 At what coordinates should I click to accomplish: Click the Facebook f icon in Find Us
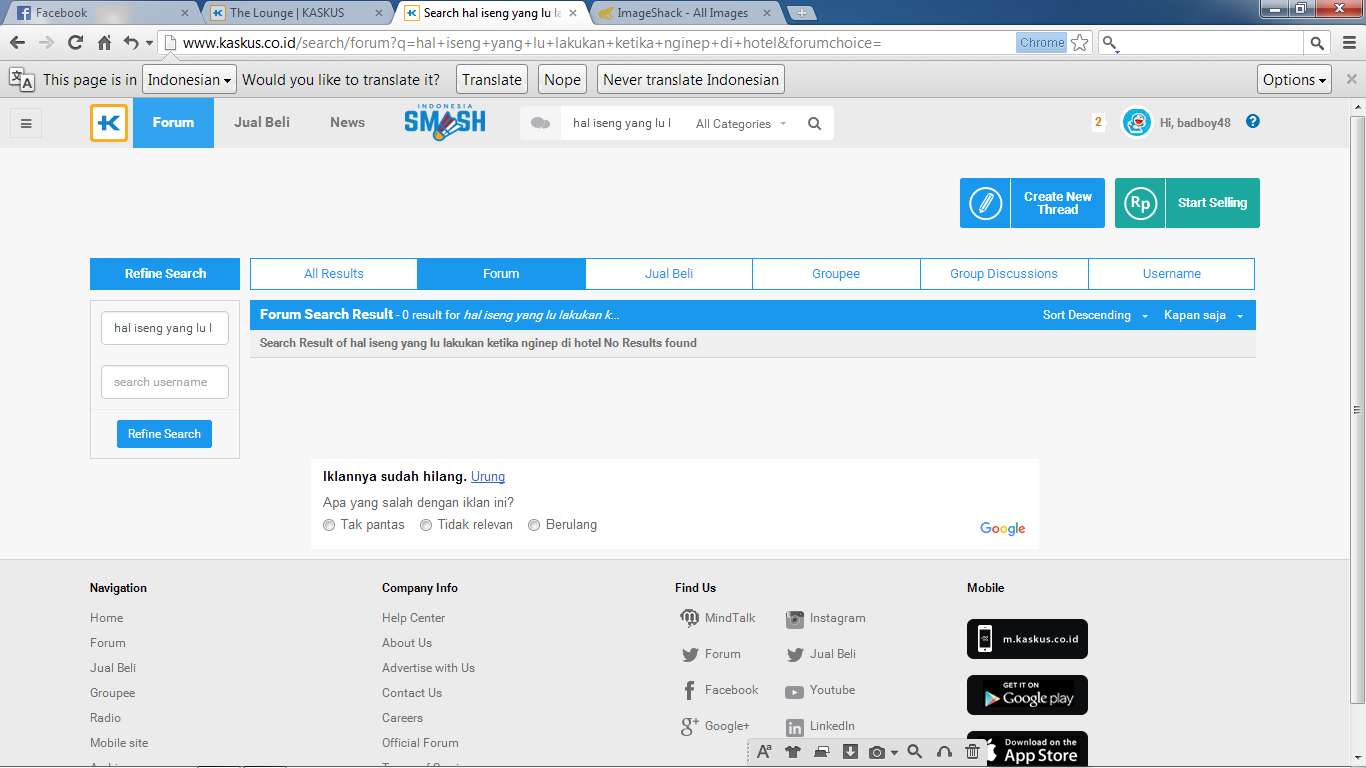pyautogui.click(x=689, y=690)
